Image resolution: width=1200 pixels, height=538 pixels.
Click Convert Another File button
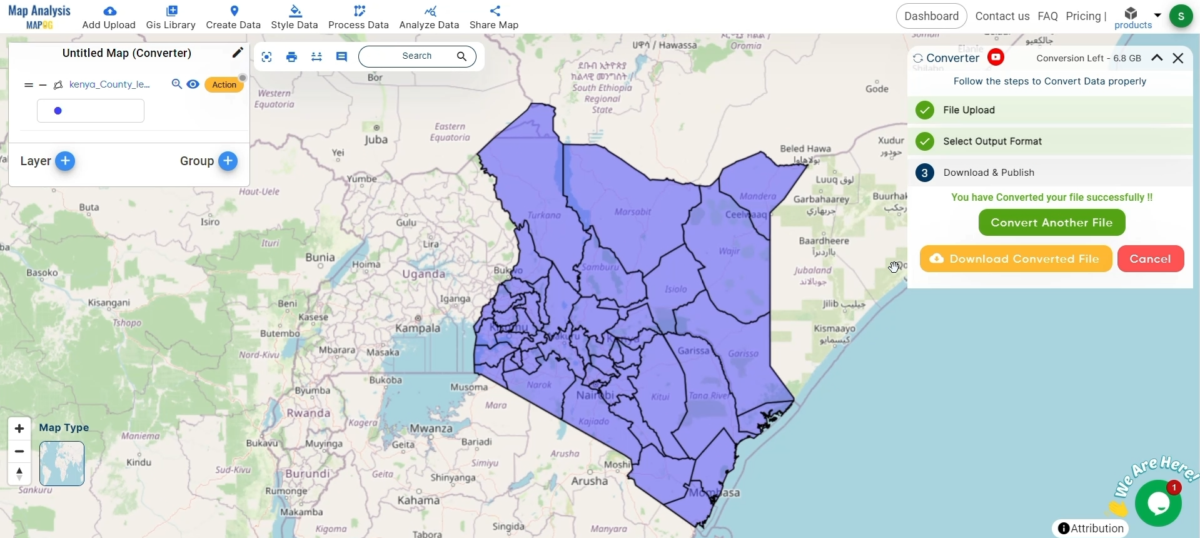[x=1051, y=223]
